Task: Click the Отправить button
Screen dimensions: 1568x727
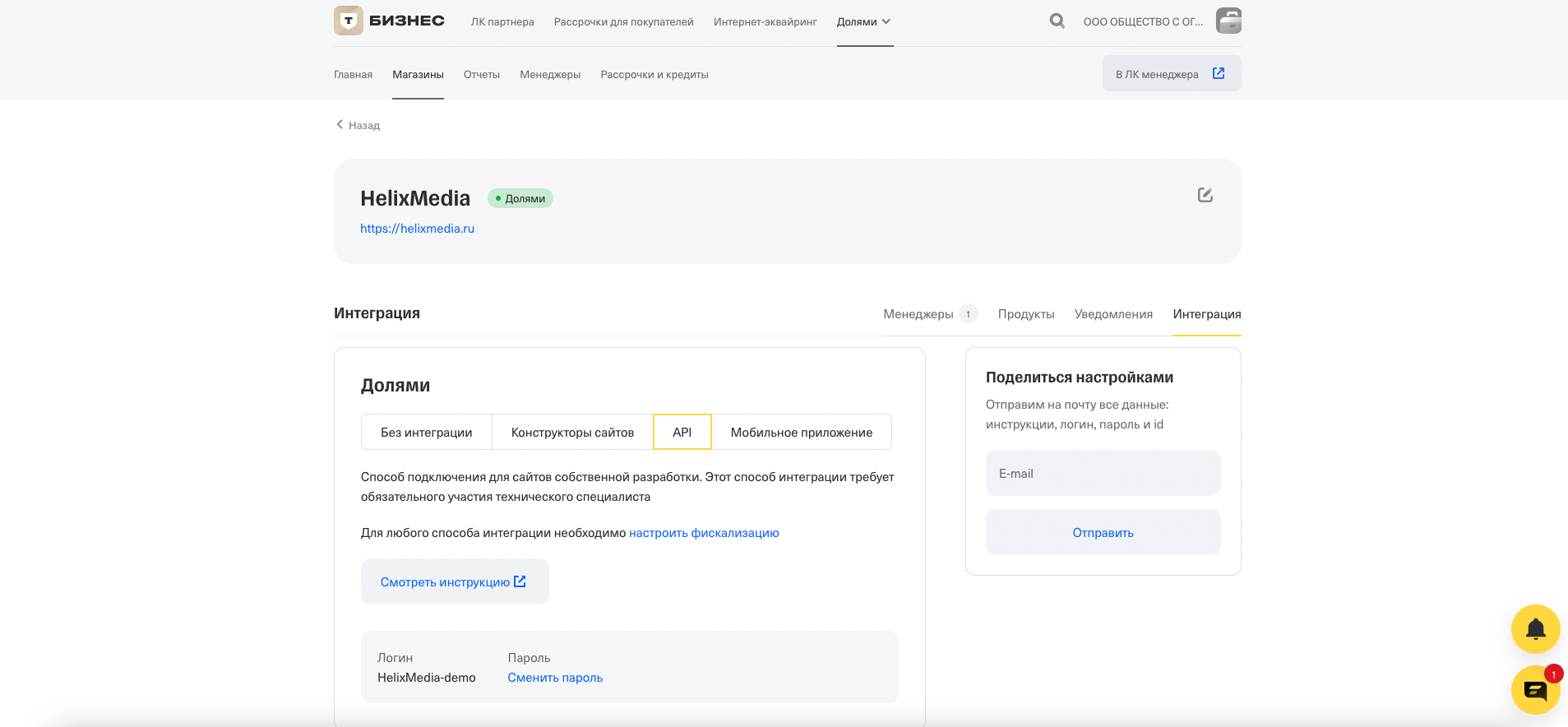Action: (1103, 532)
